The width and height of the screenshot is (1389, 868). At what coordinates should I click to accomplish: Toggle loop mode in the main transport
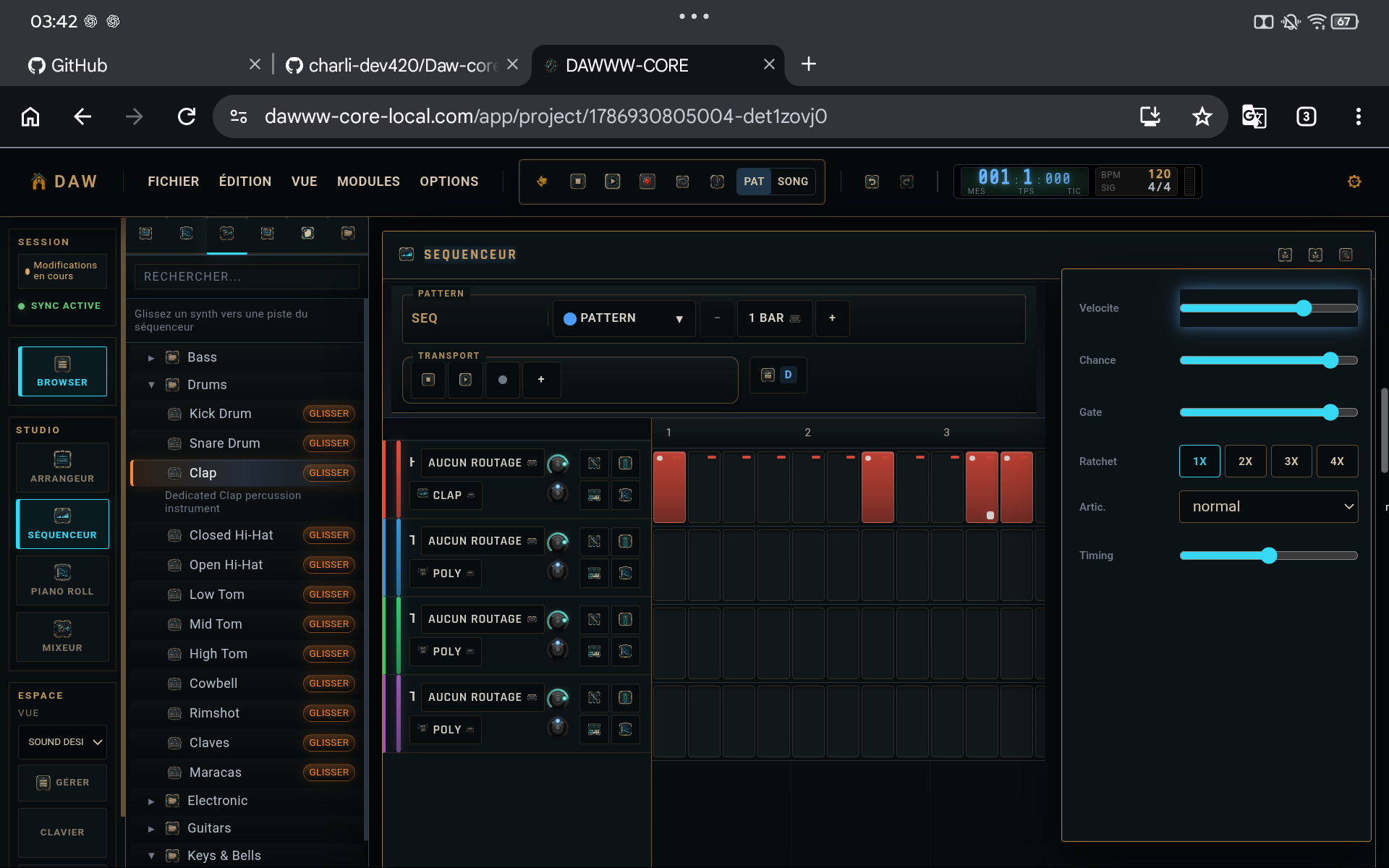pyautogui.click(x=681, y=182)
